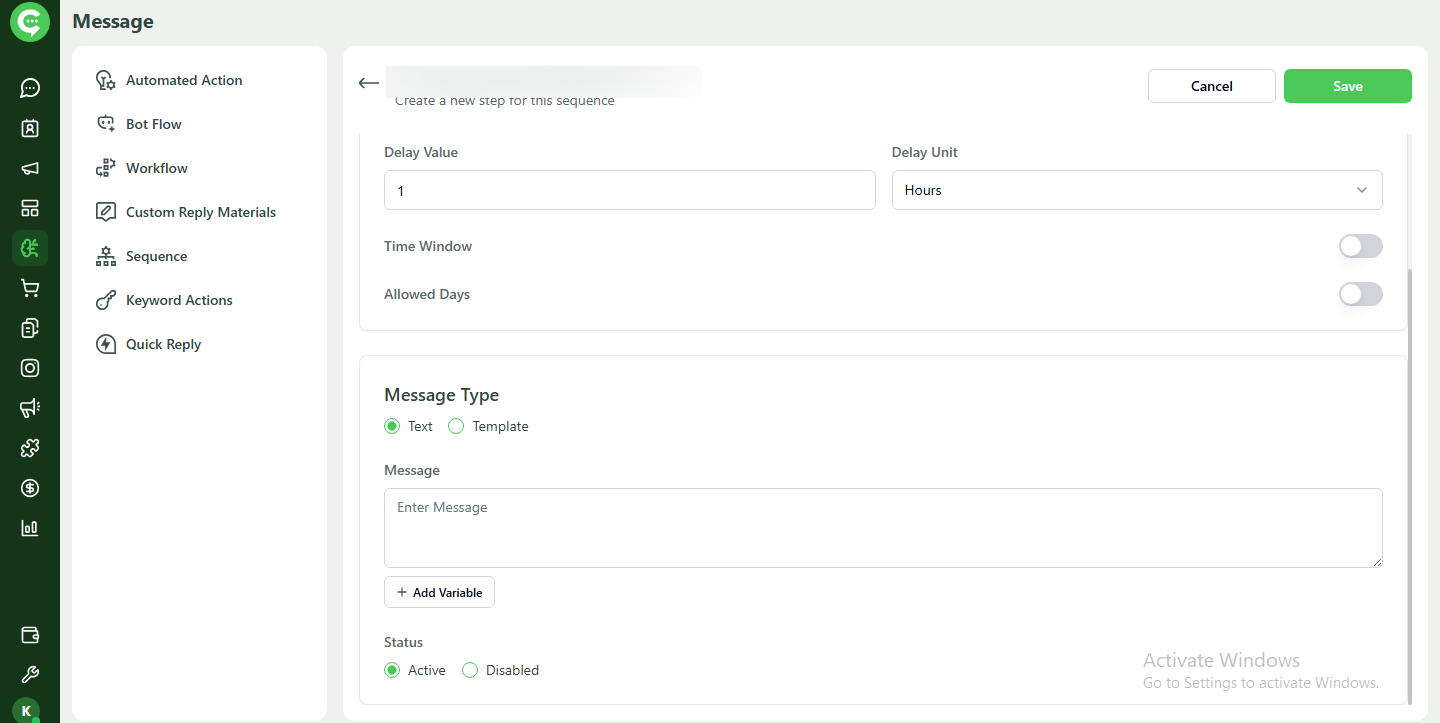1440x723 pixels.
Task: Open the billing dollar icon in the sidebar
Action: [29, 488]
